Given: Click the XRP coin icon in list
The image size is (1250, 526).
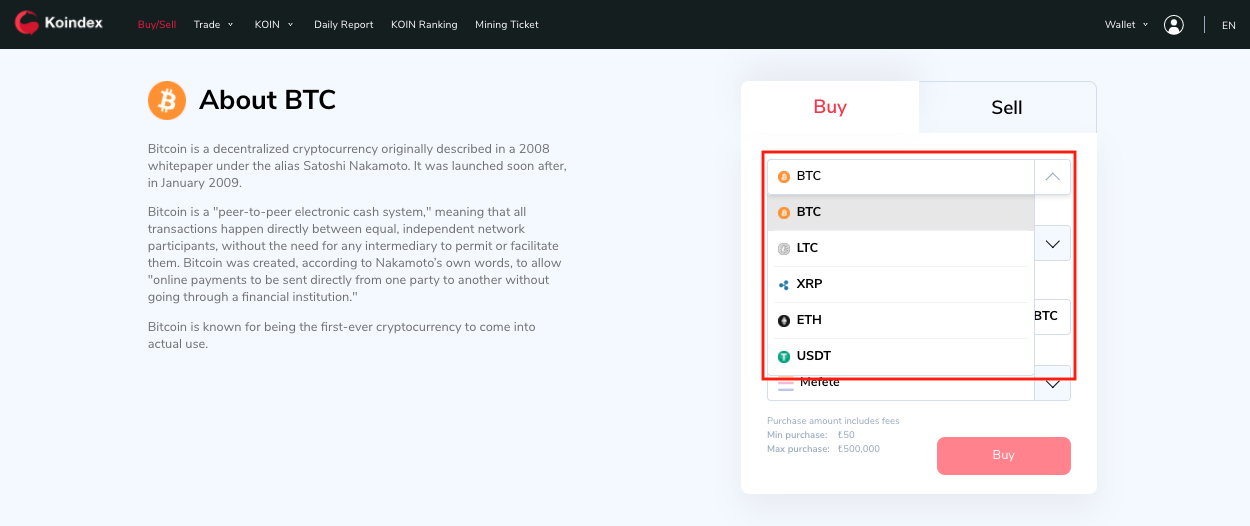Looking at the screenshot, I should (x=784, y=284).
